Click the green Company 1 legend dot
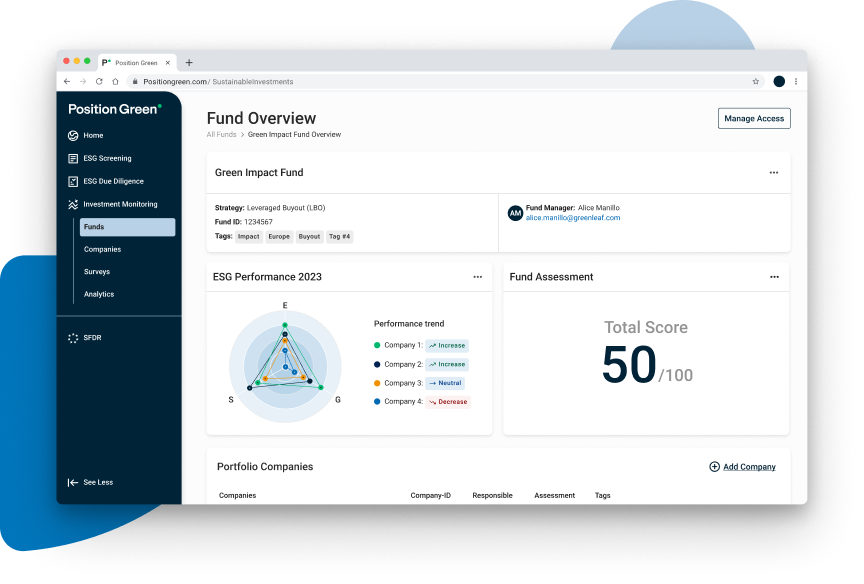This screenshot has width=864, height=584. click(x=377, y=345)
